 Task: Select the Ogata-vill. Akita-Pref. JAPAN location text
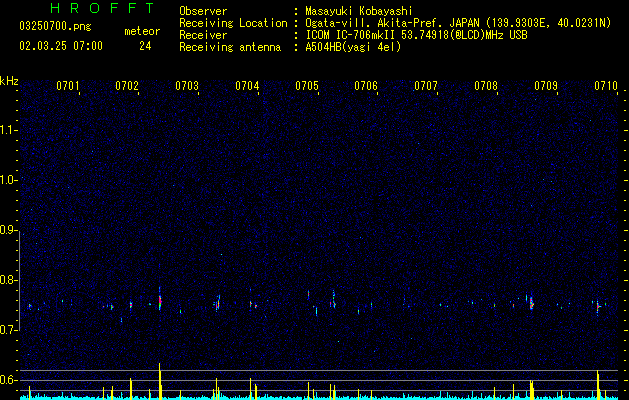point(458,23)
